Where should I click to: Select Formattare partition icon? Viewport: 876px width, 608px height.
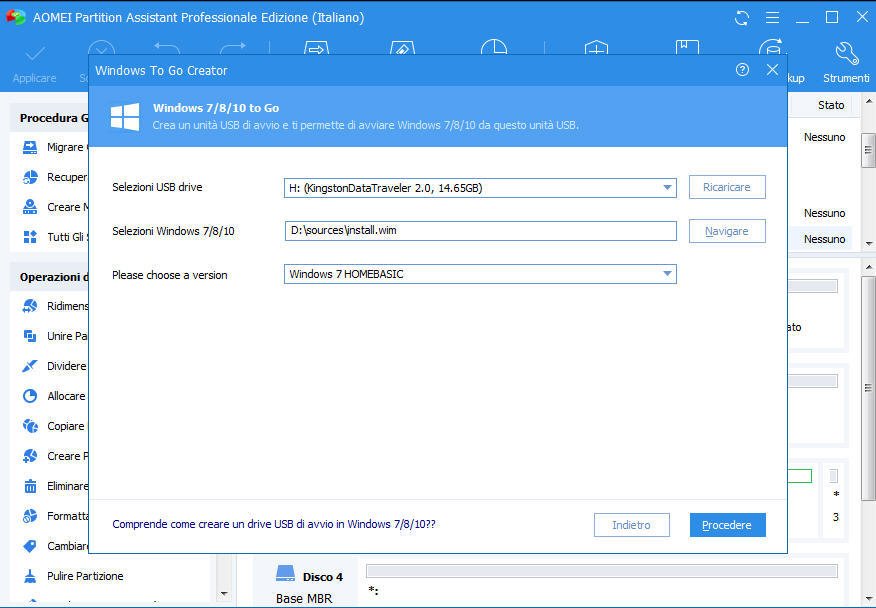[x=30, y=516]
